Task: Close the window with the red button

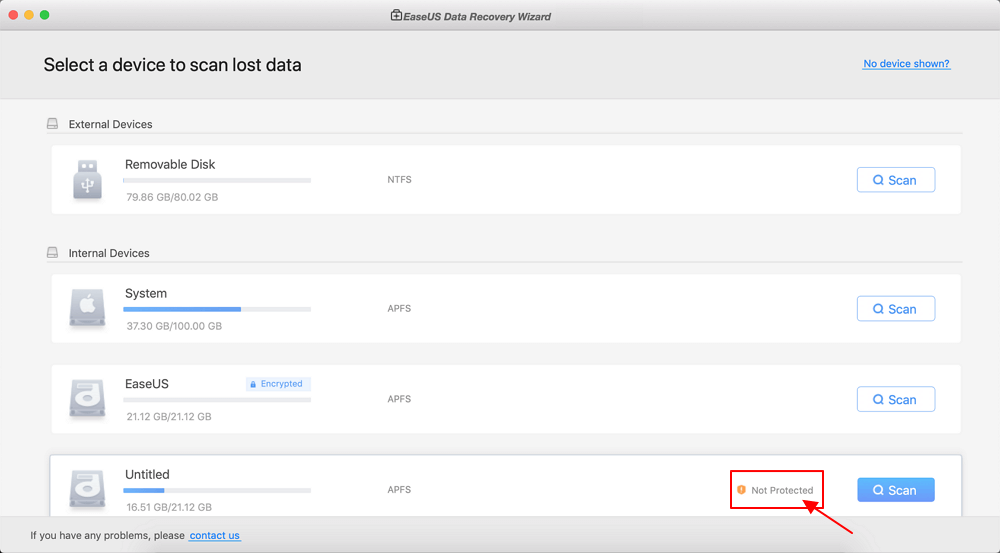Action: point(13,15)
